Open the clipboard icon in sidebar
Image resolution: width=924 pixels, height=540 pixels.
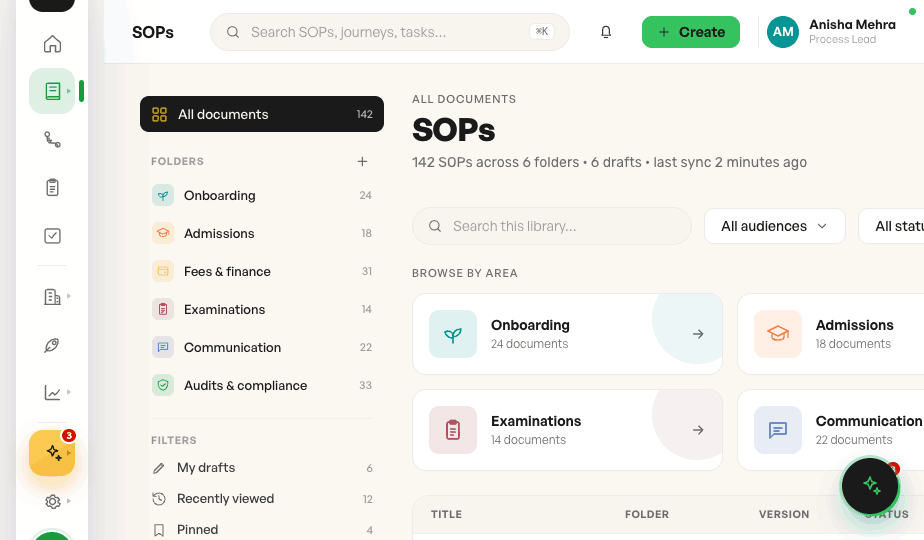click(x=52, y=187)
